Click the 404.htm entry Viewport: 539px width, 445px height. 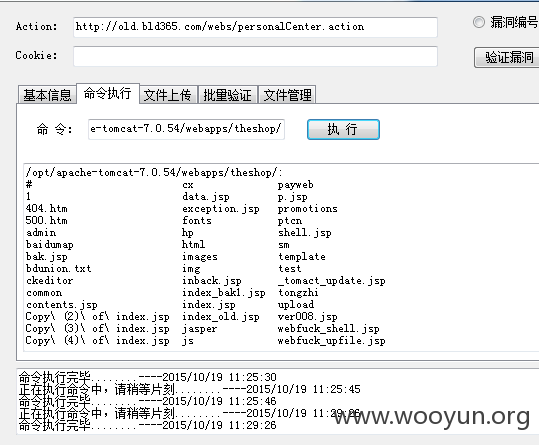click(47, 208)
